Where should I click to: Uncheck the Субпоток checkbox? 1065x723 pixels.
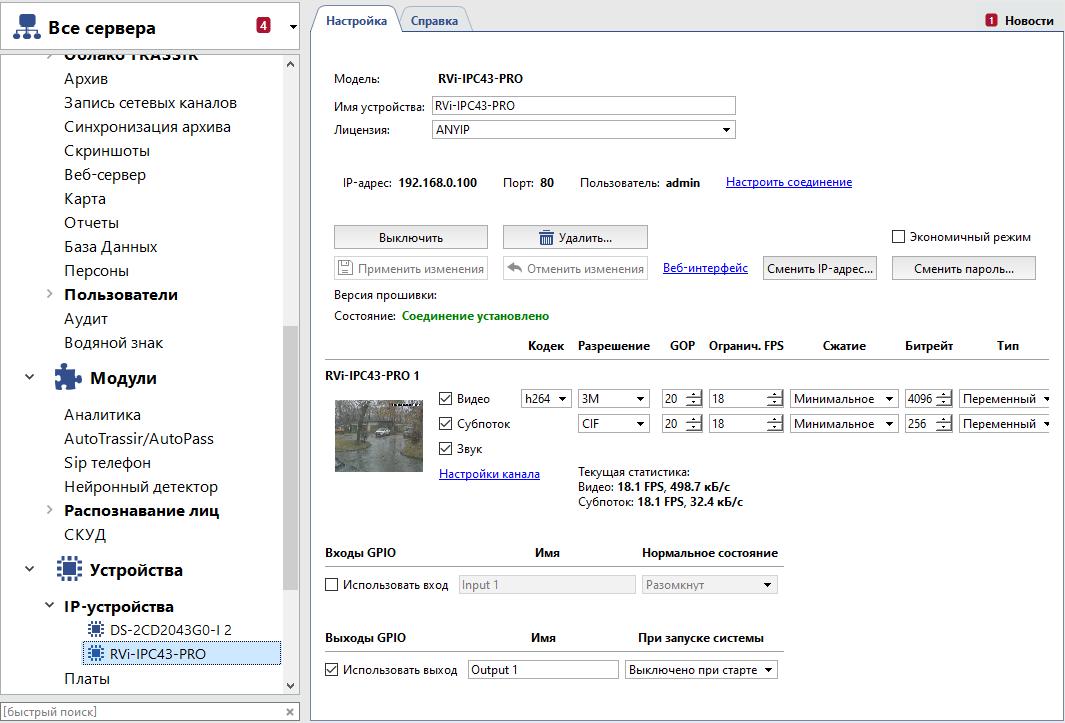coord(446,424)
